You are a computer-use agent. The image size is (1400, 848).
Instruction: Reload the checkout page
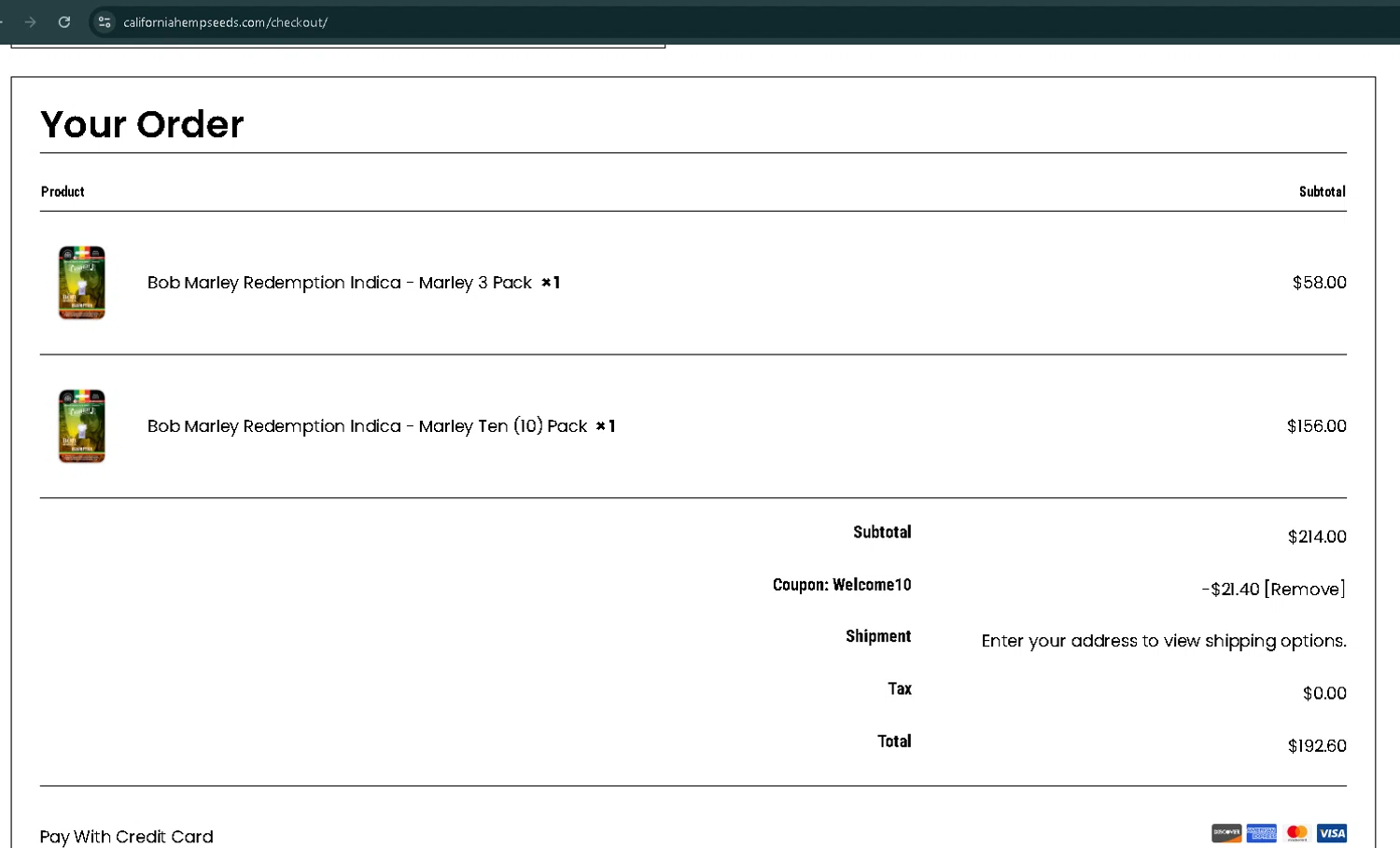click(x=64, y=21)
